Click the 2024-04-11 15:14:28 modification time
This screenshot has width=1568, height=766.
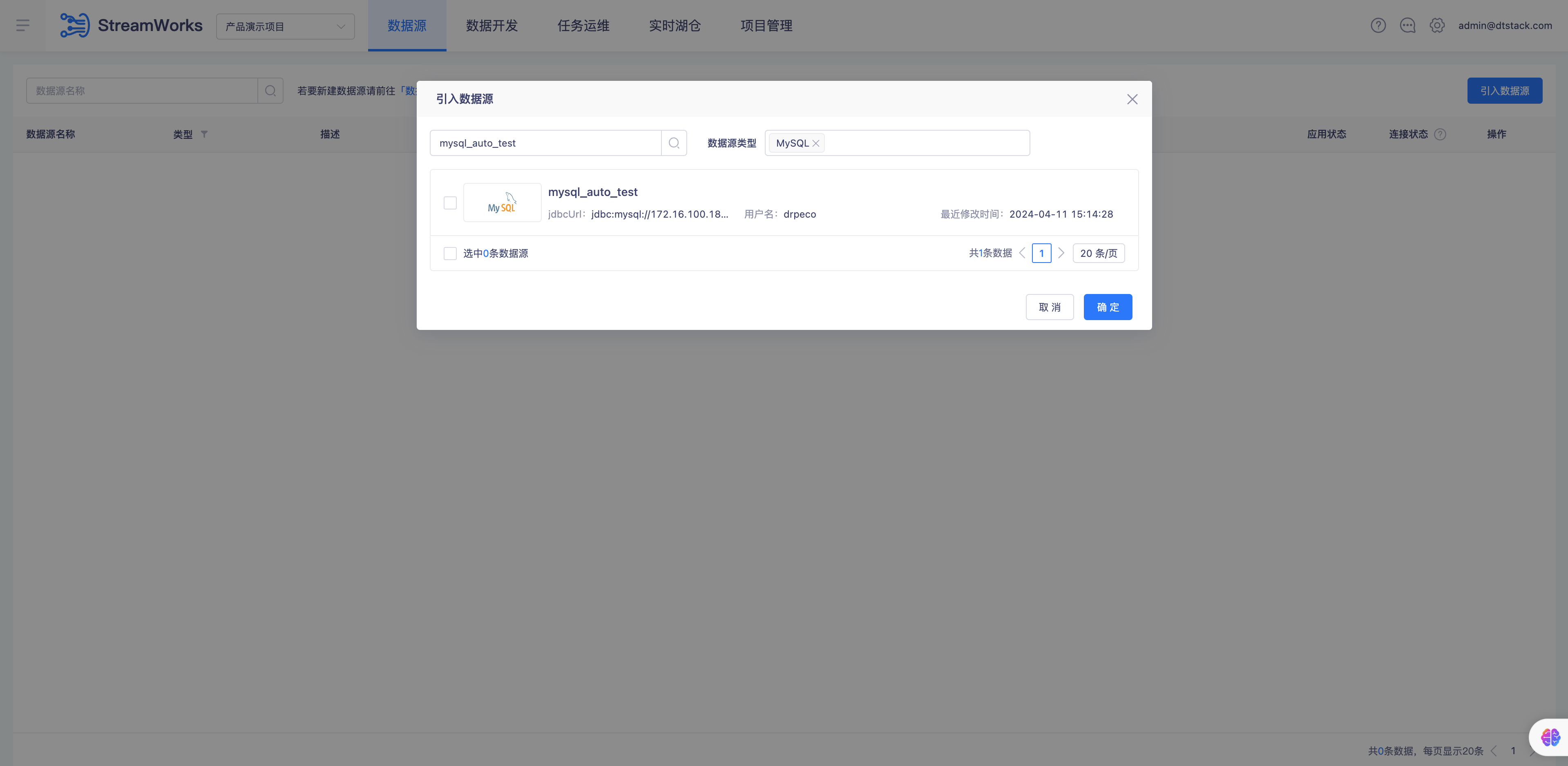1061,214
